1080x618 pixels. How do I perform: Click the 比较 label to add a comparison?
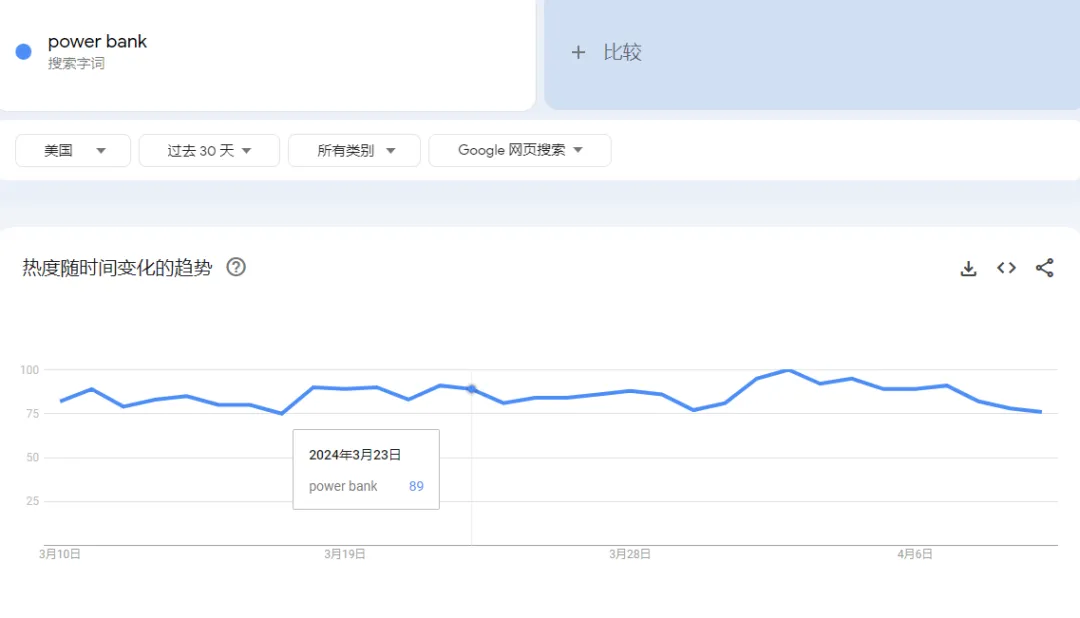622,52
